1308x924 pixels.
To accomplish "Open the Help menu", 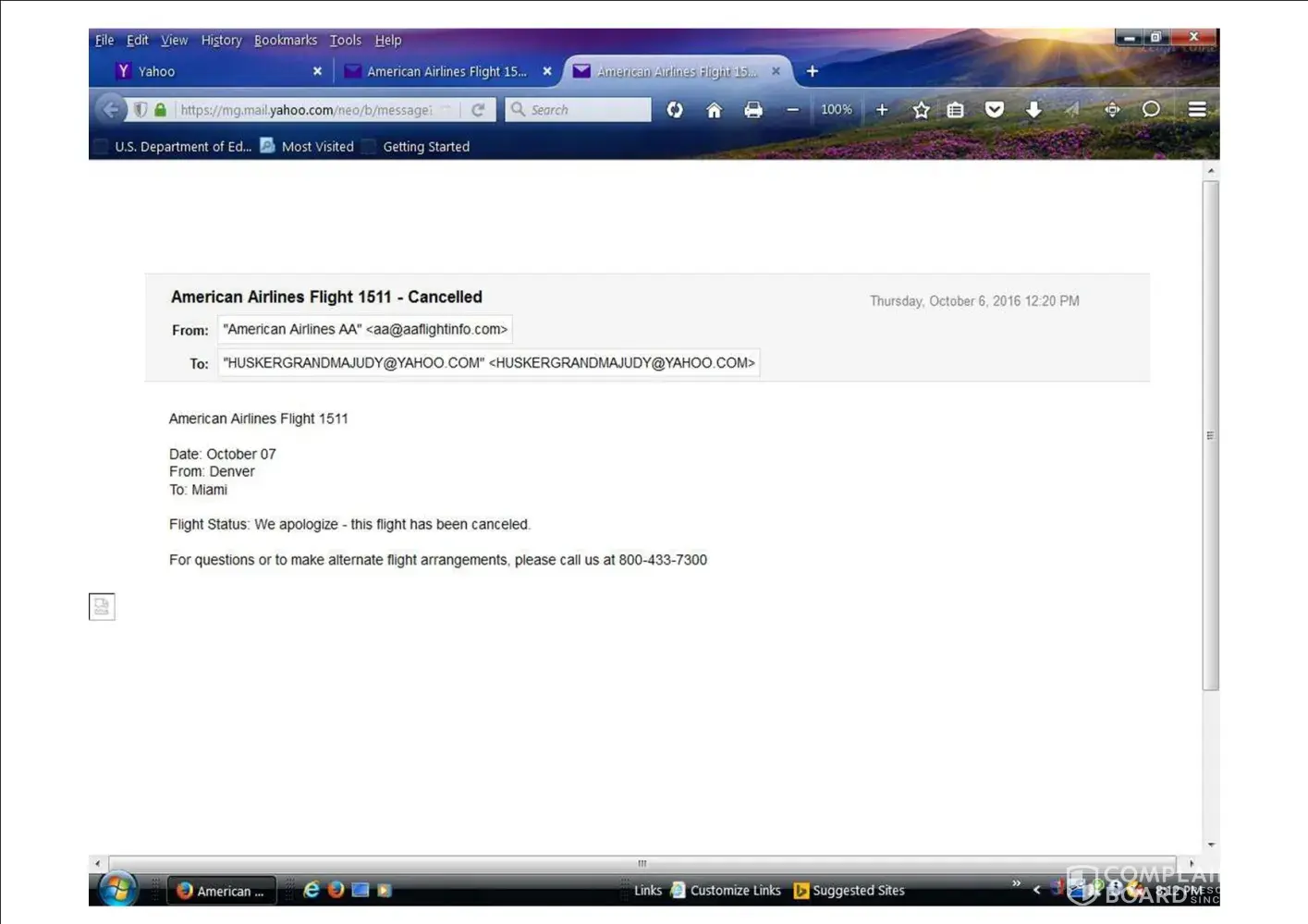I will coord(388,41).
